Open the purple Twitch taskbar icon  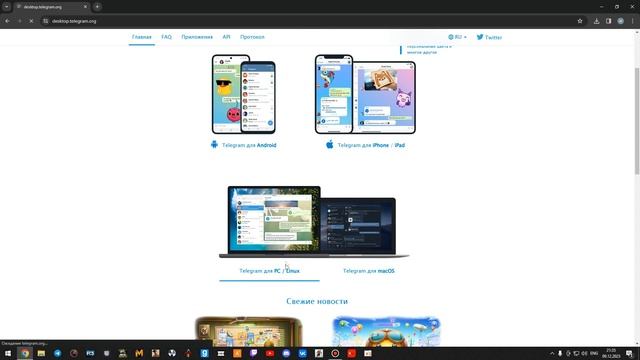(x=253, y=353)
